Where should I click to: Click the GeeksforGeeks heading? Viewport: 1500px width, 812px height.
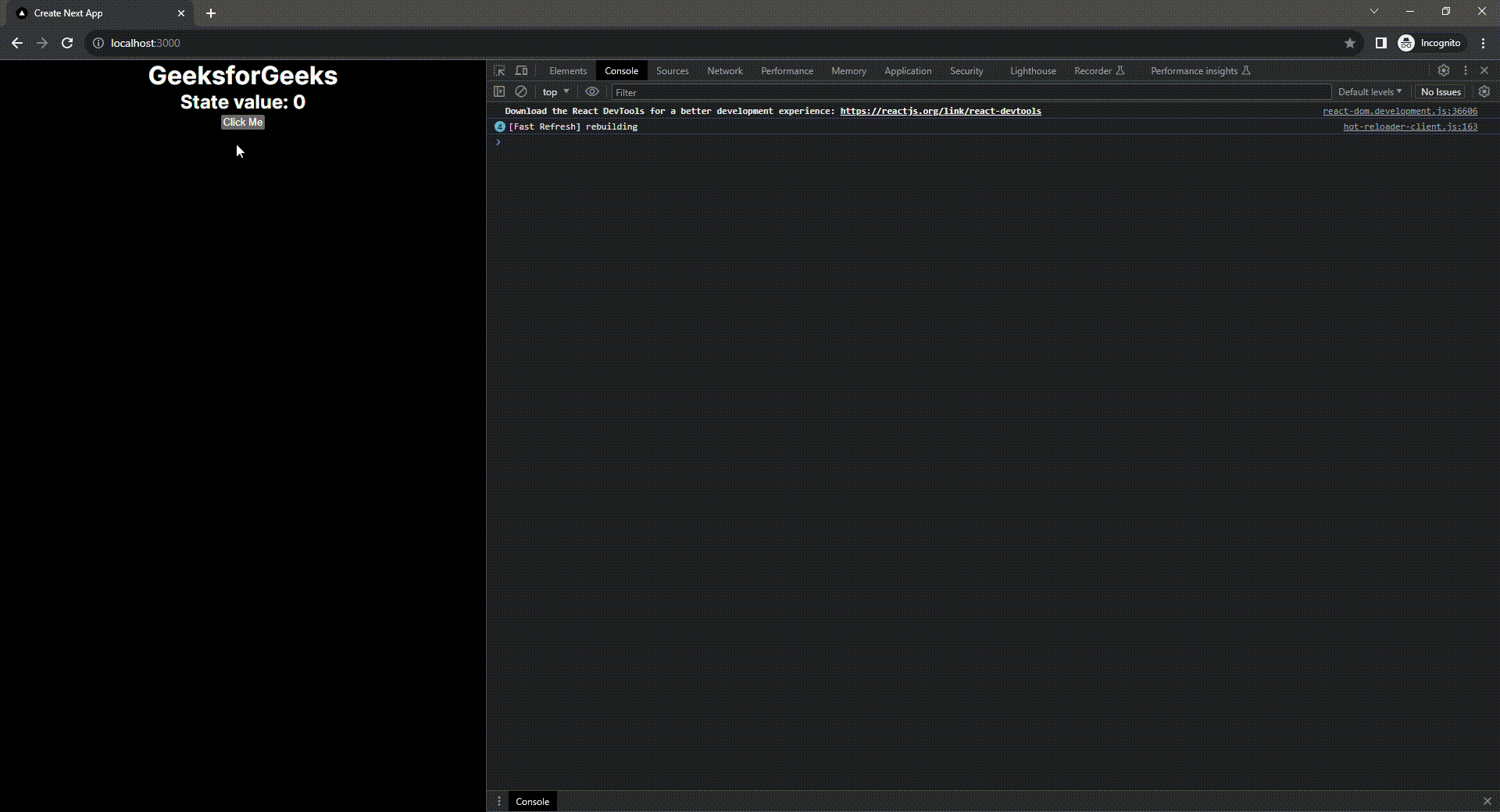click(243, 76)
